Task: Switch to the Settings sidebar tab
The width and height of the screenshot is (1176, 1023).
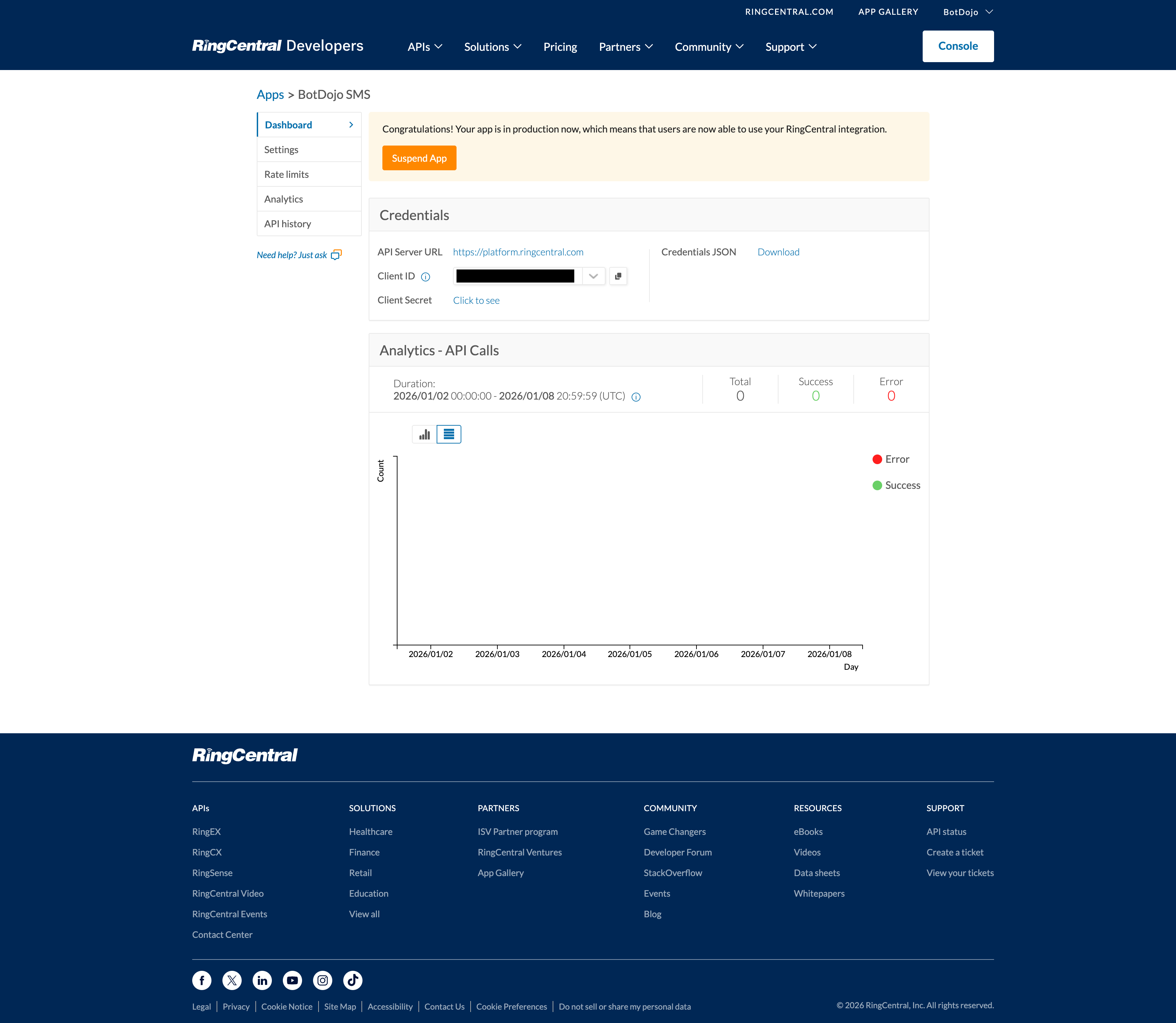Action: pyautogui.click(x=281, y=149)
